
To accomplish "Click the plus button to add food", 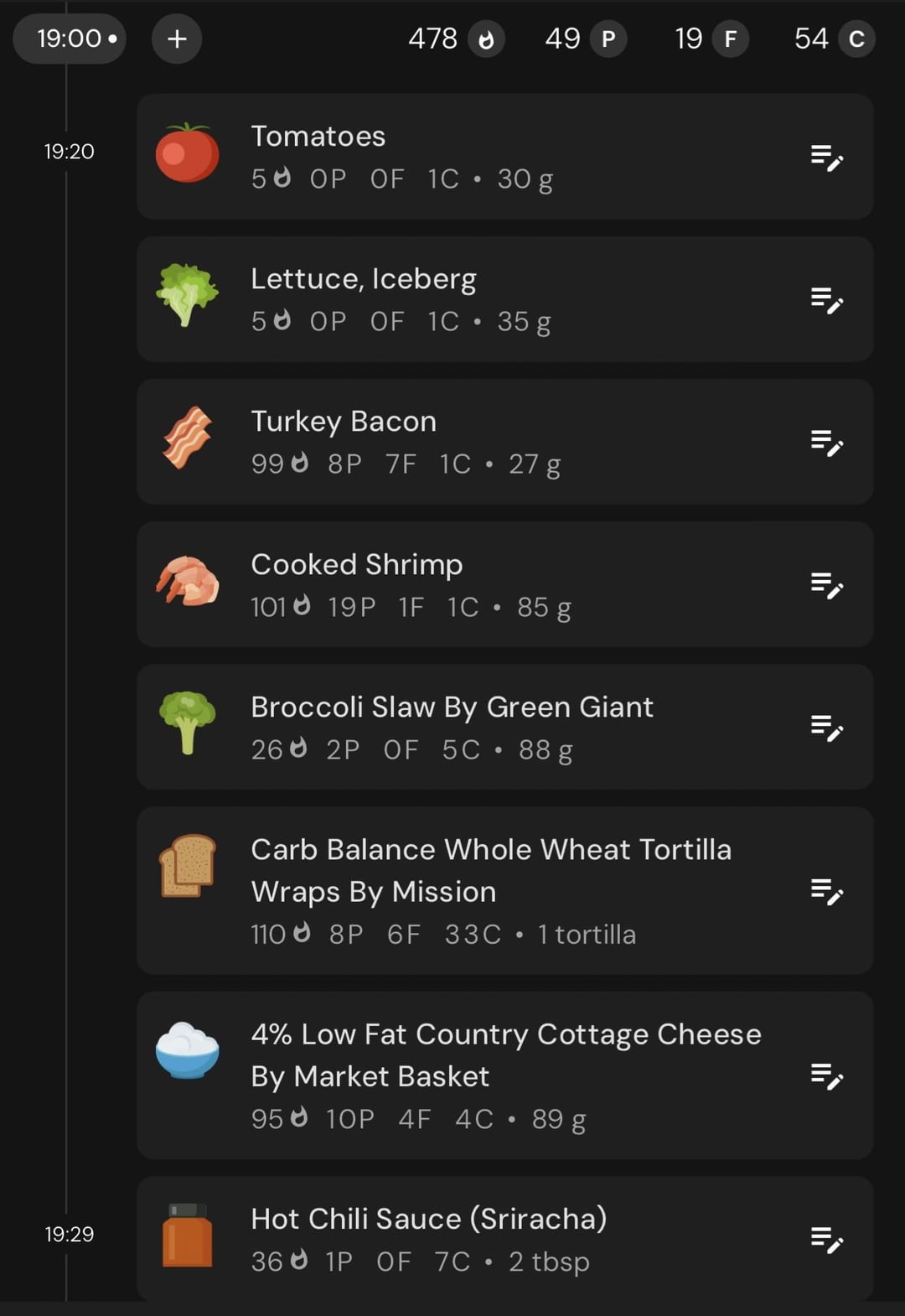I will pyautogui.click(x=177, y=39).
